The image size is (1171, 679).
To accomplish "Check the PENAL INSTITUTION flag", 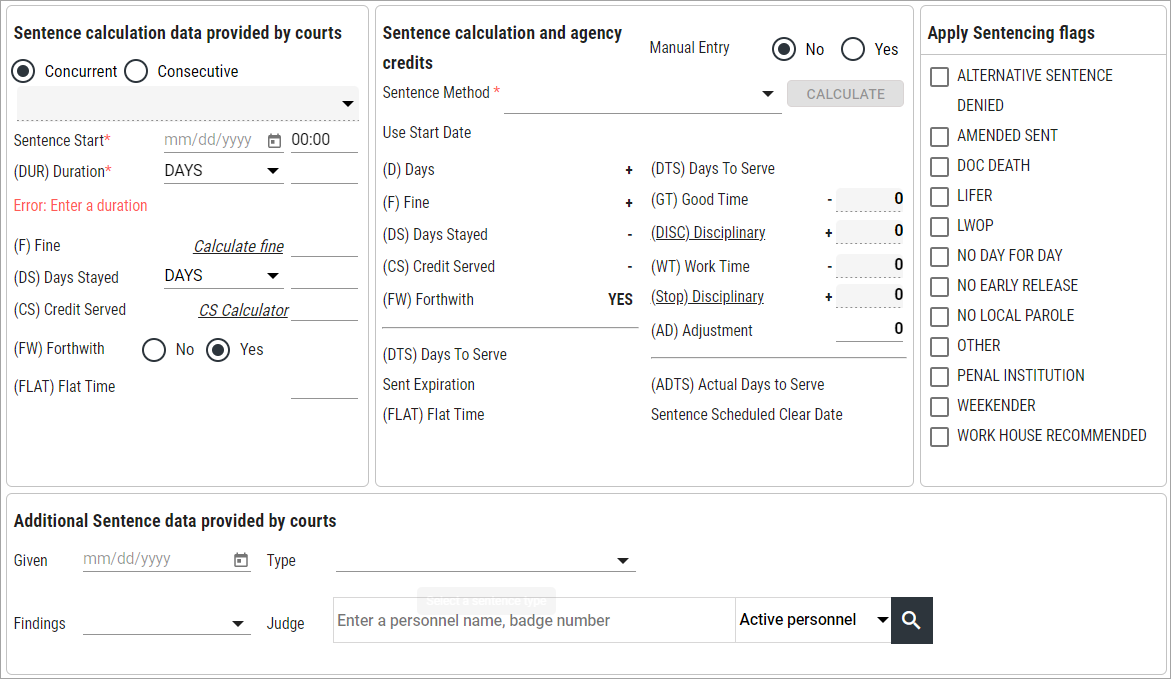I will (x=939, y=376).
